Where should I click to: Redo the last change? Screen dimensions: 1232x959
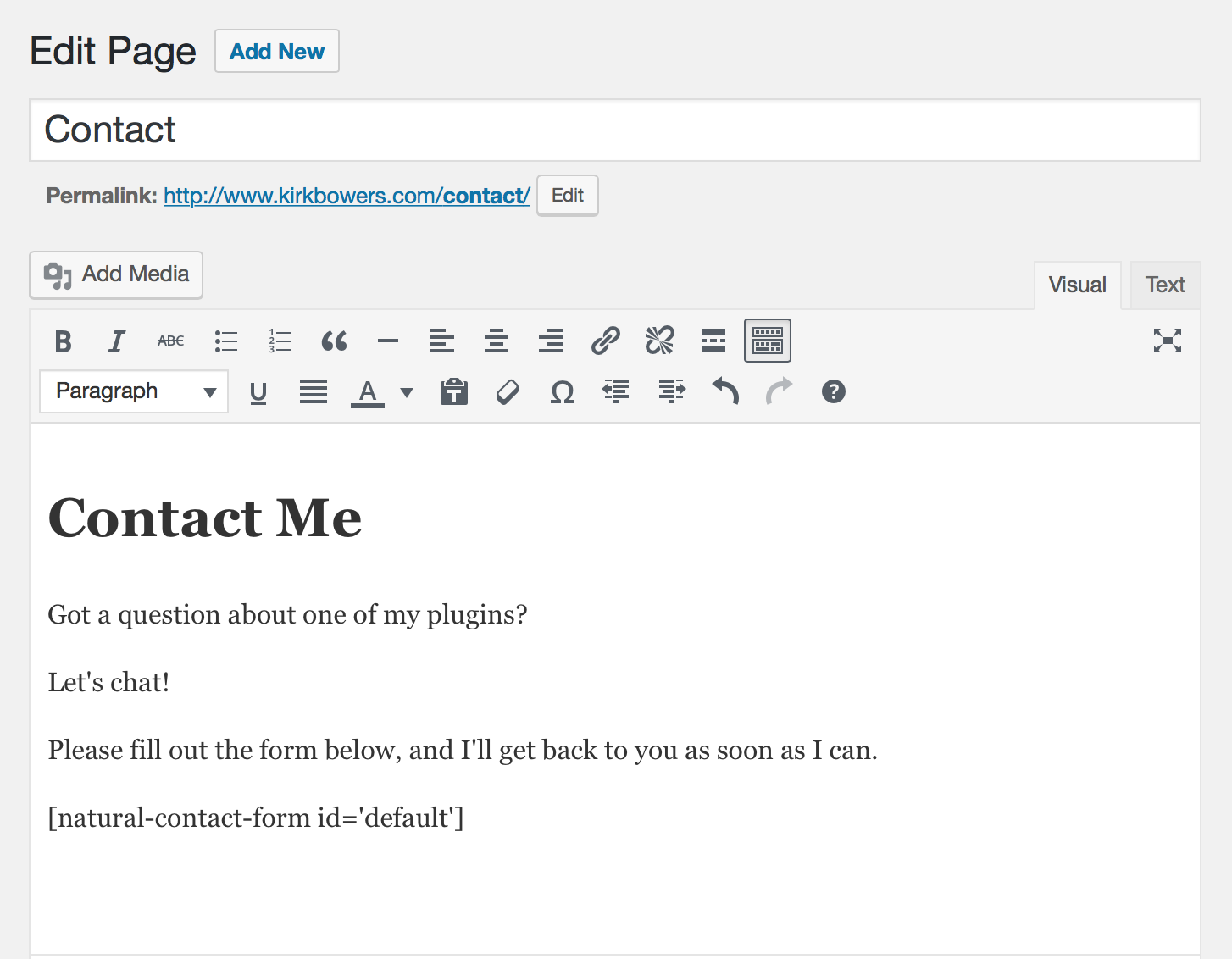[x=780, y=391]
